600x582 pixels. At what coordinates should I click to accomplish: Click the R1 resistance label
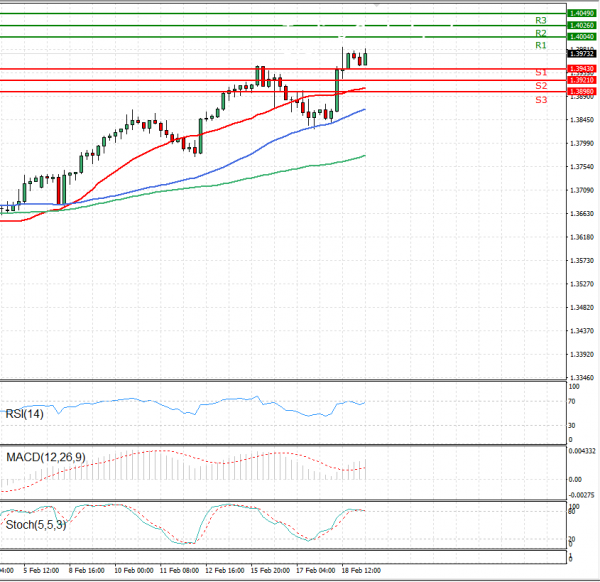[541, 45]
